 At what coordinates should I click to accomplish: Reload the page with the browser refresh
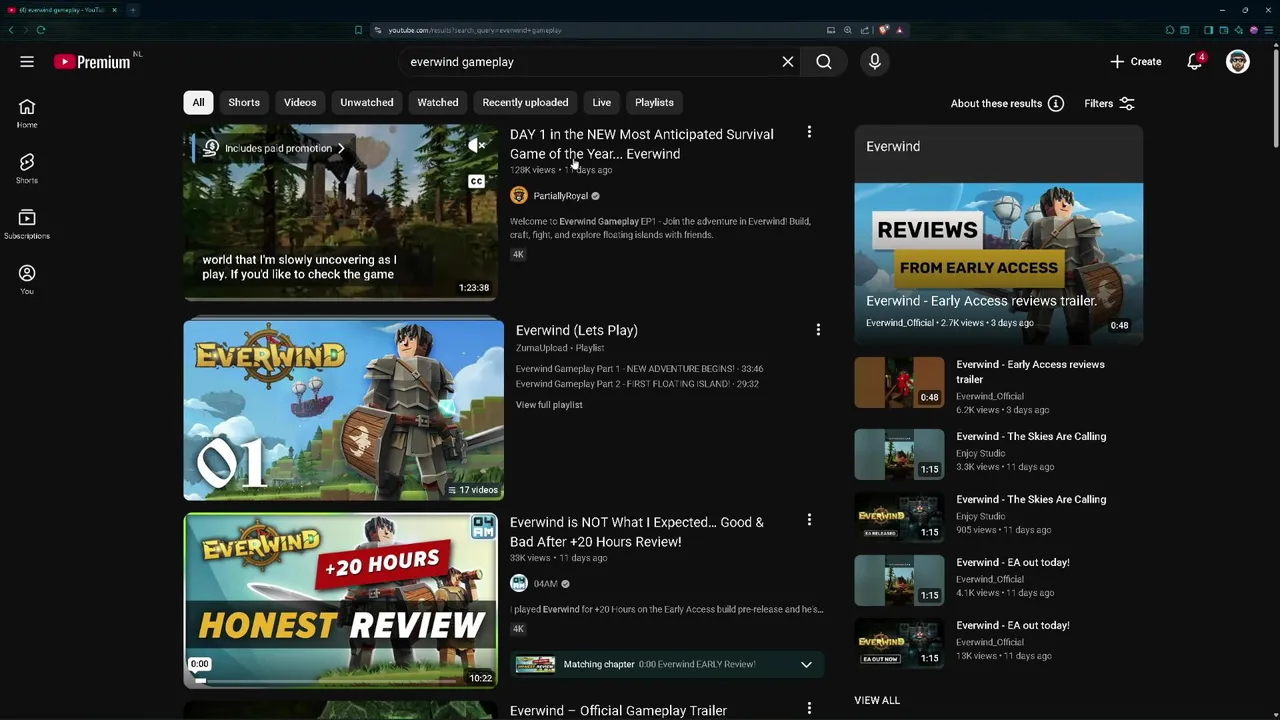point(41,30)
